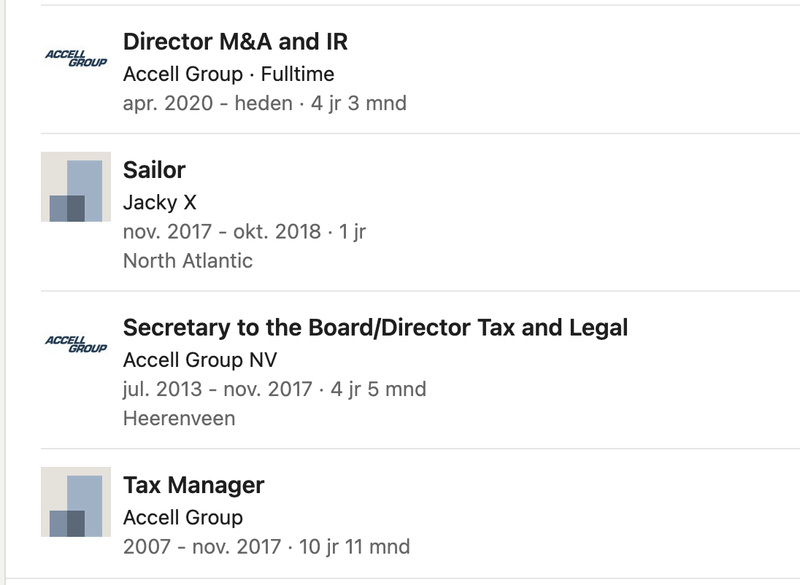The height and width of the screenshot is (585, 800).
Task: Click the Jacky X company name
Action: coord(160,202)
